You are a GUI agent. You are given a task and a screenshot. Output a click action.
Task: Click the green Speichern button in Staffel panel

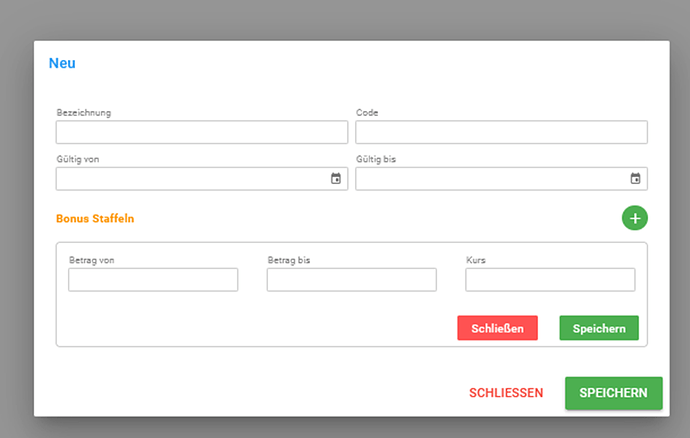point(599,328)
